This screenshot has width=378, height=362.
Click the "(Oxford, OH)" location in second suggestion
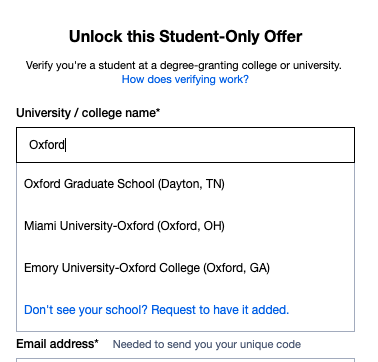pyautogui.click(x=191, y=226)
